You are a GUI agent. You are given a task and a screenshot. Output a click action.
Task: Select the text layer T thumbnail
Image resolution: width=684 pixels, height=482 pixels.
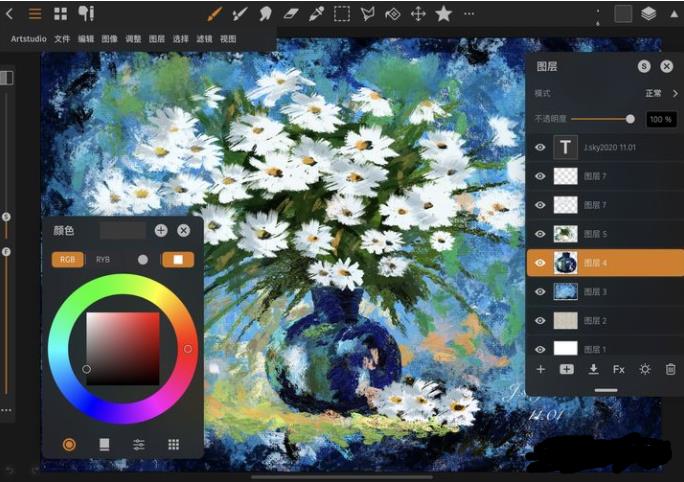click(x=565, y=147)
